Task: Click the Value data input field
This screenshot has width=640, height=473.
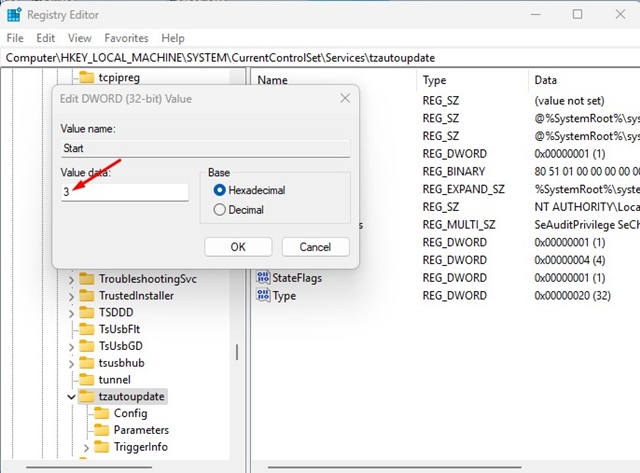Action: click(124, 192)
